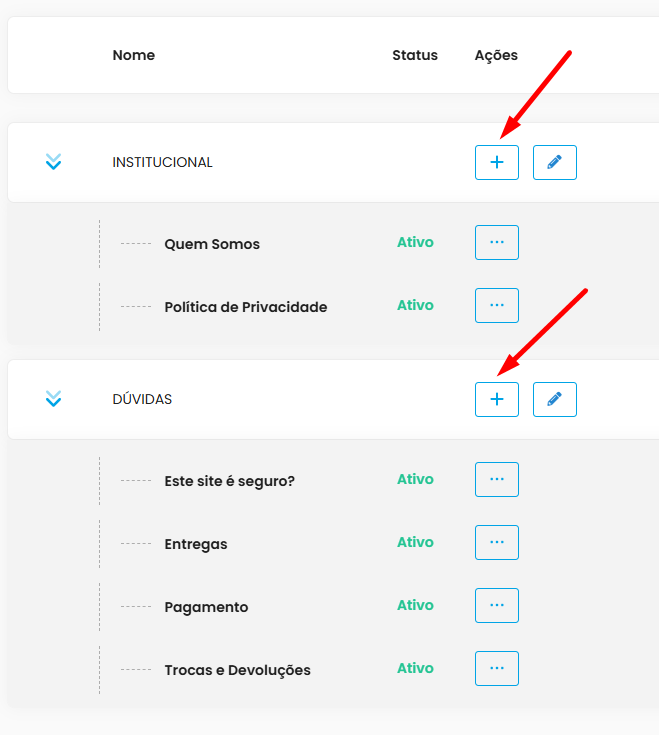Click Ativo status of Pagamento

415,605
